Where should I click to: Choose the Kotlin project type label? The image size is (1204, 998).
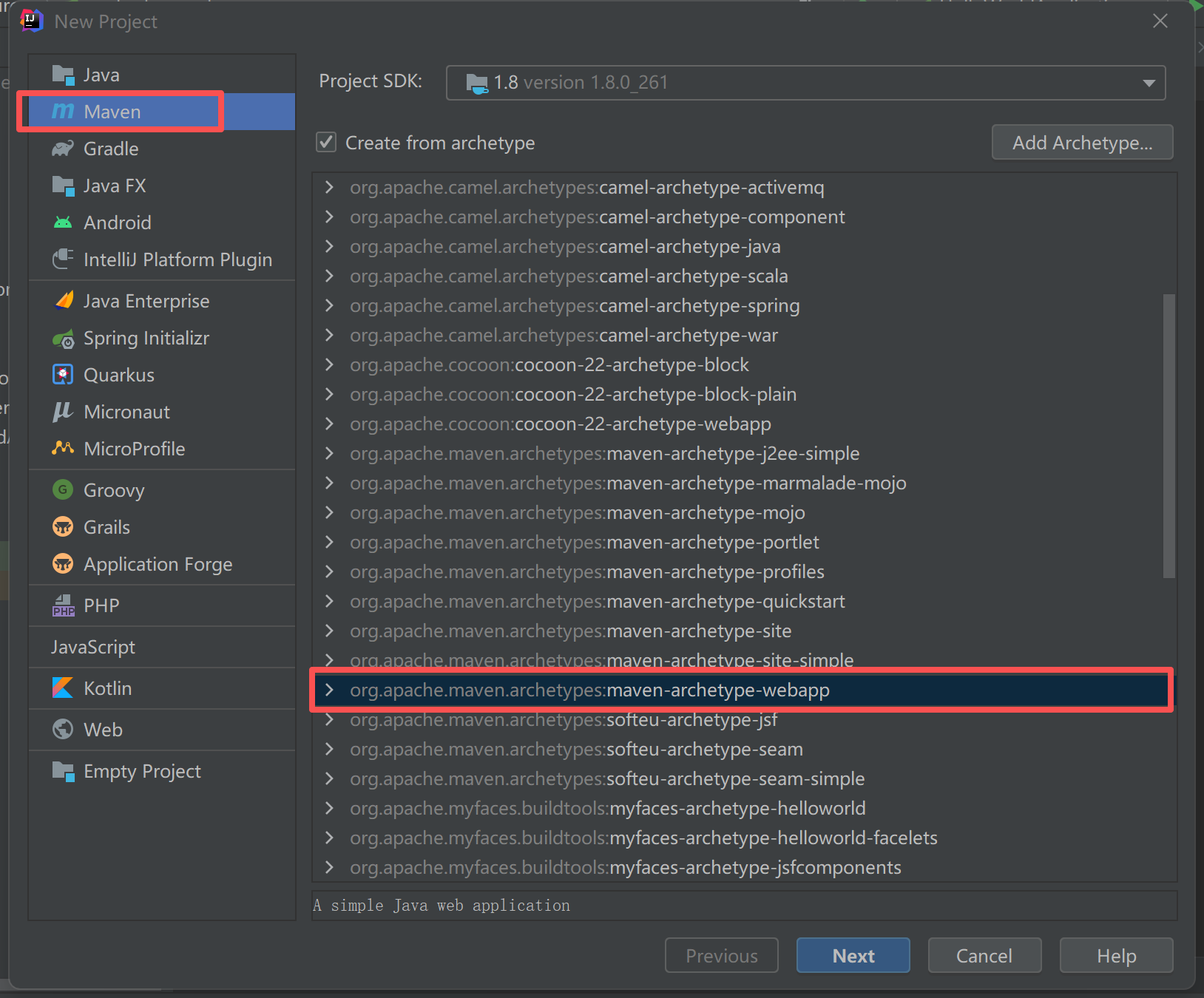108,688
